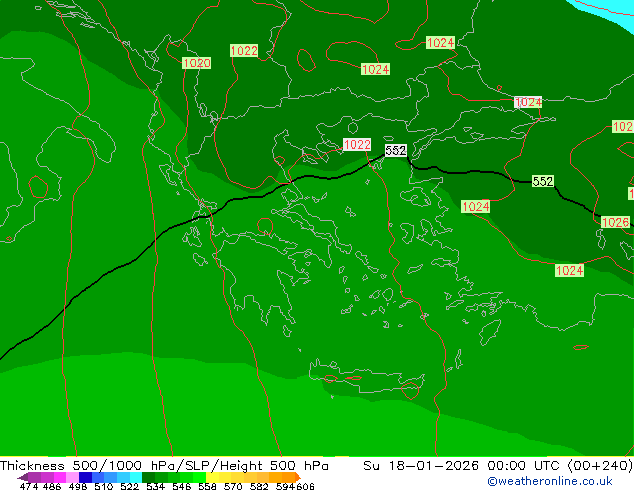Image resolution: width=634 pixels, height=490 pixels.
Task: Select the 1026 pressure isobar label
Action: pyautogui.click(x=615, y=222)
